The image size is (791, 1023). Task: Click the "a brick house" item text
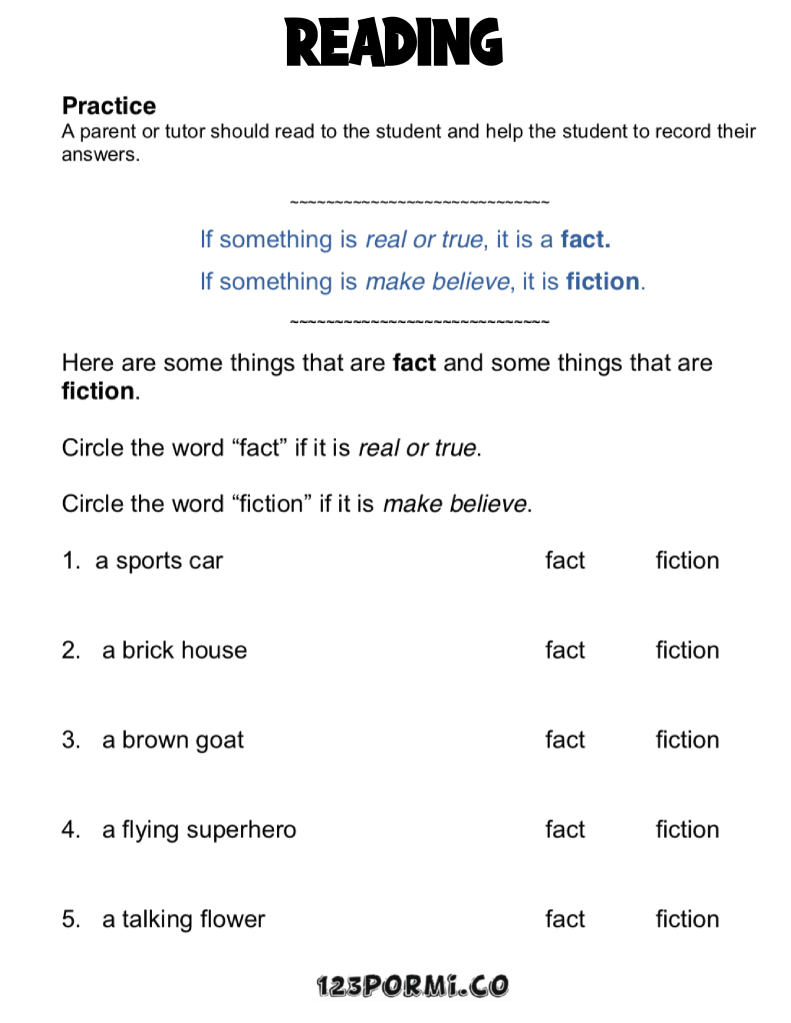click(174, 651)
